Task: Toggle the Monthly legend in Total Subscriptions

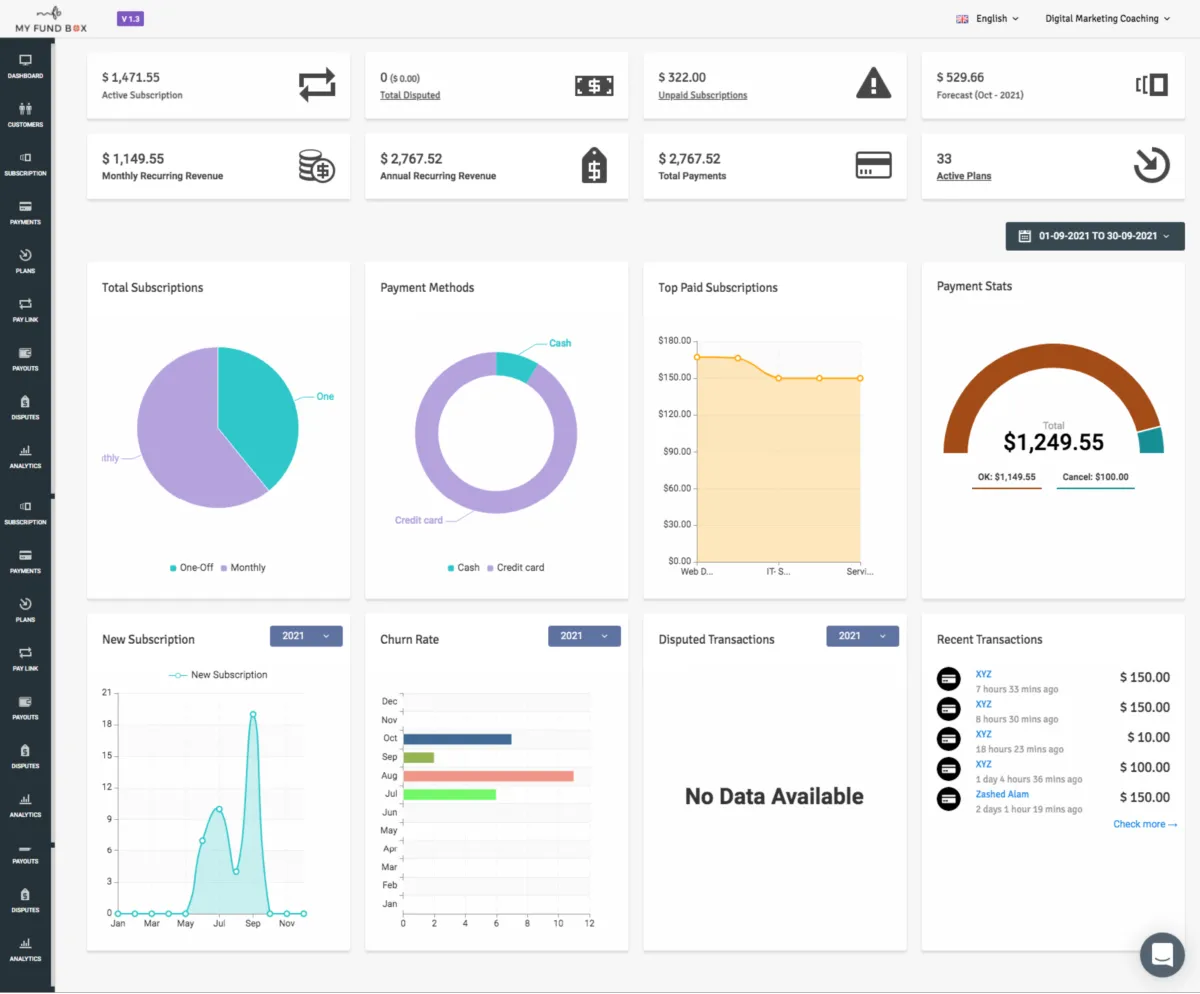Action: (243, 567)
